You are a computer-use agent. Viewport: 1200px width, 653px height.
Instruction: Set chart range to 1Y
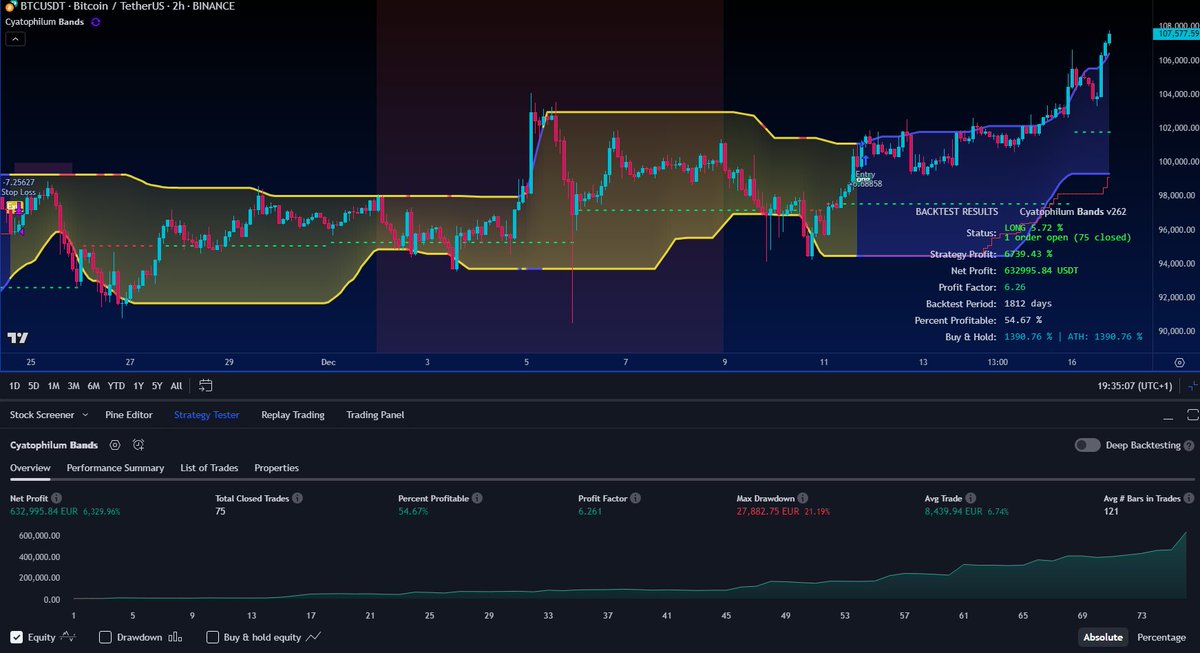pos(137,385)
